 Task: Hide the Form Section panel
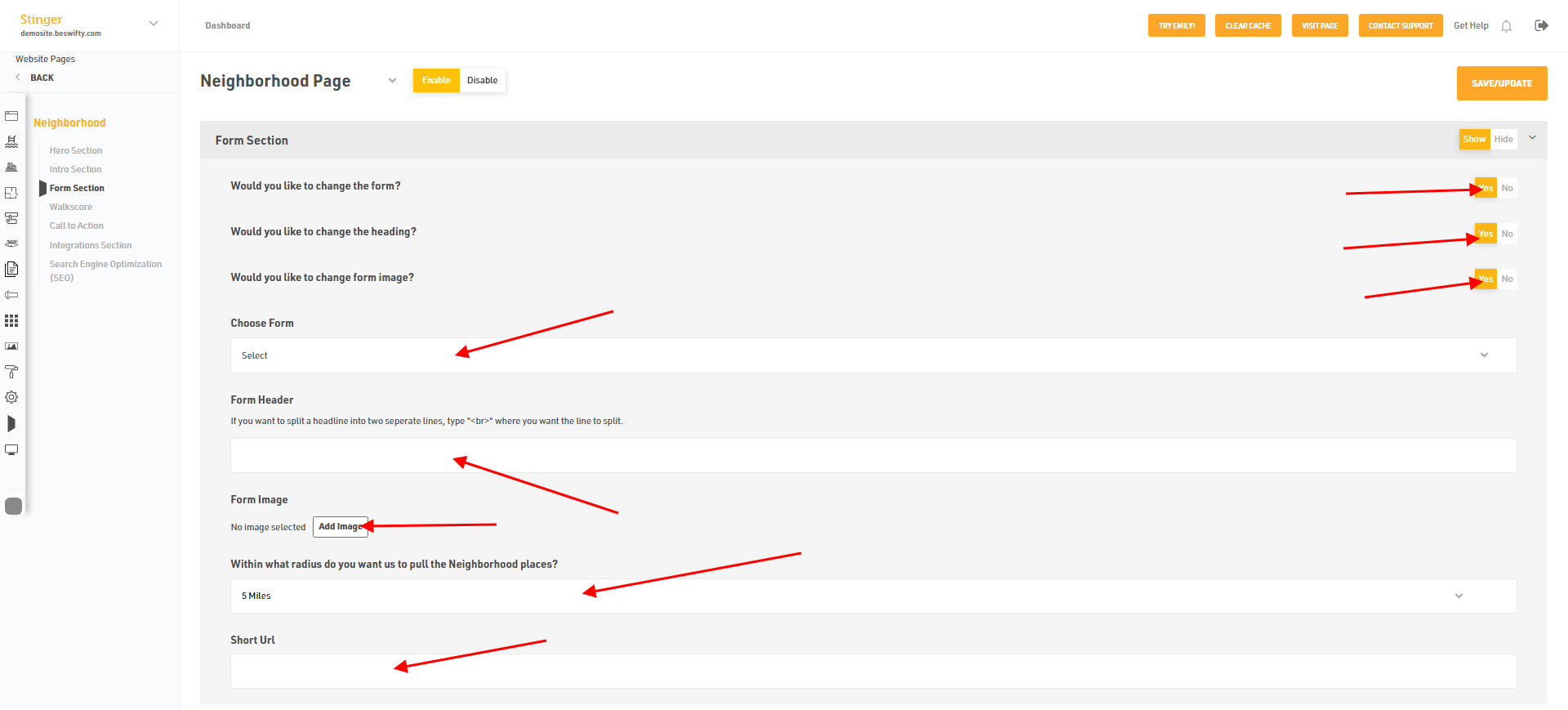[1503, 140]
